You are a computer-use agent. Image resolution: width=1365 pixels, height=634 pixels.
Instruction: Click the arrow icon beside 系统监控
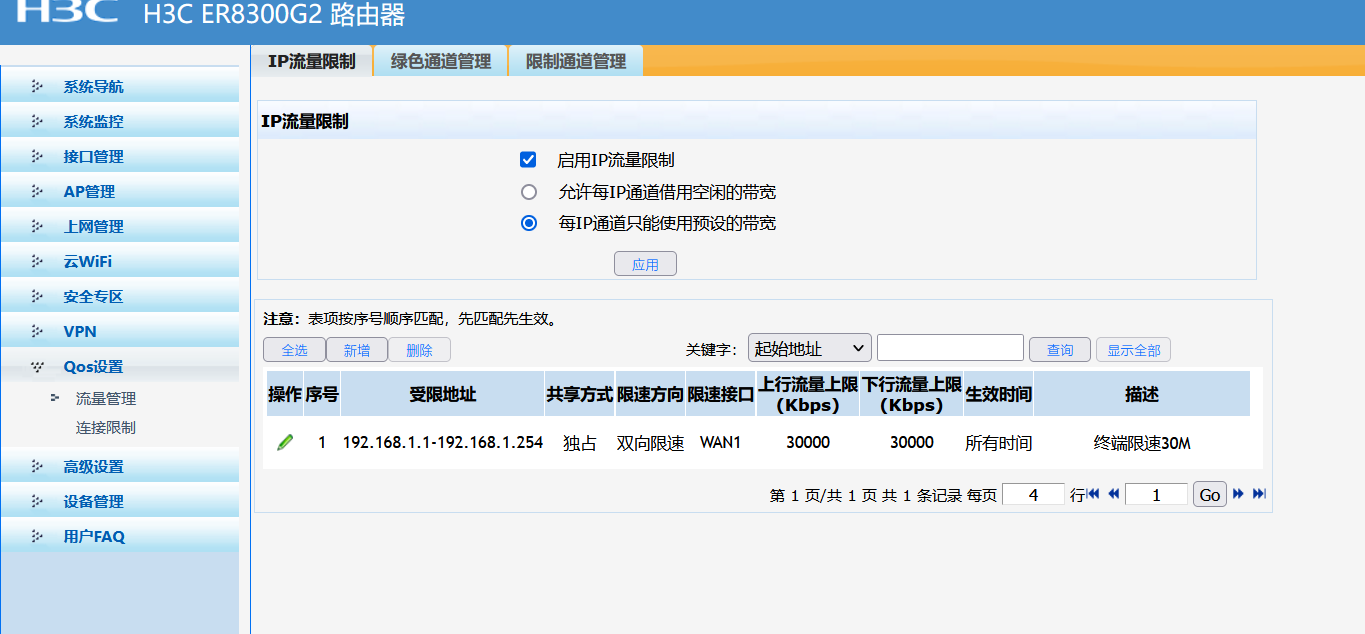[x=38, y=121]
